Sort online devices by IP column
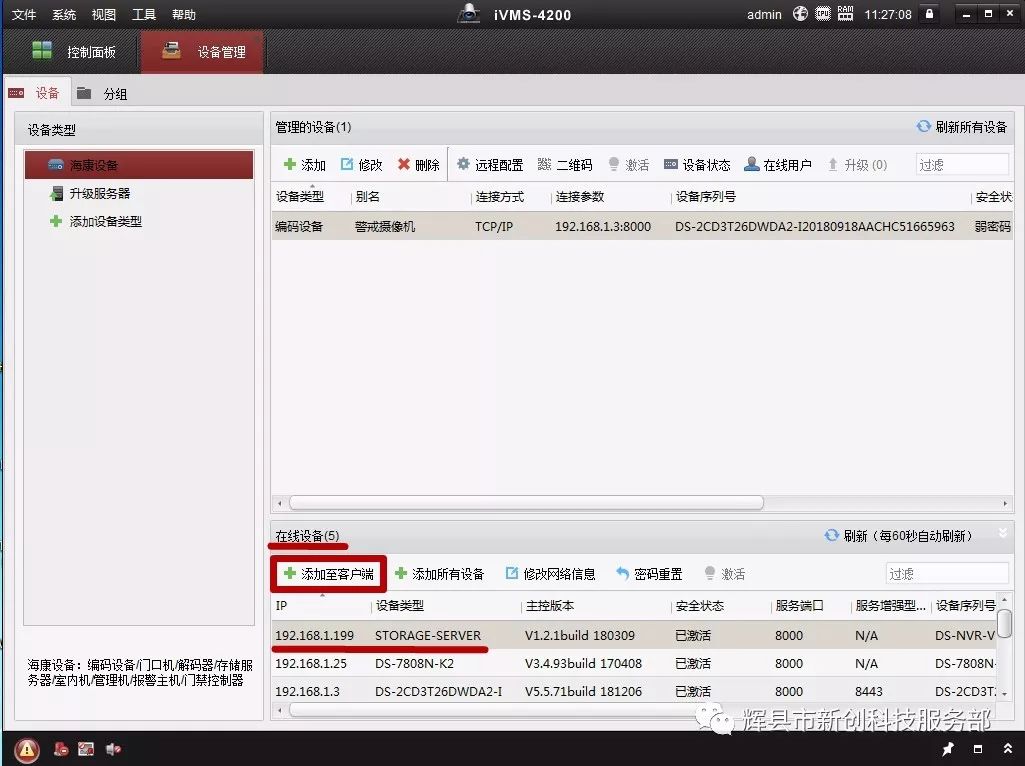1025x766 pixels. pyautogui.click(x=282, y=606)
